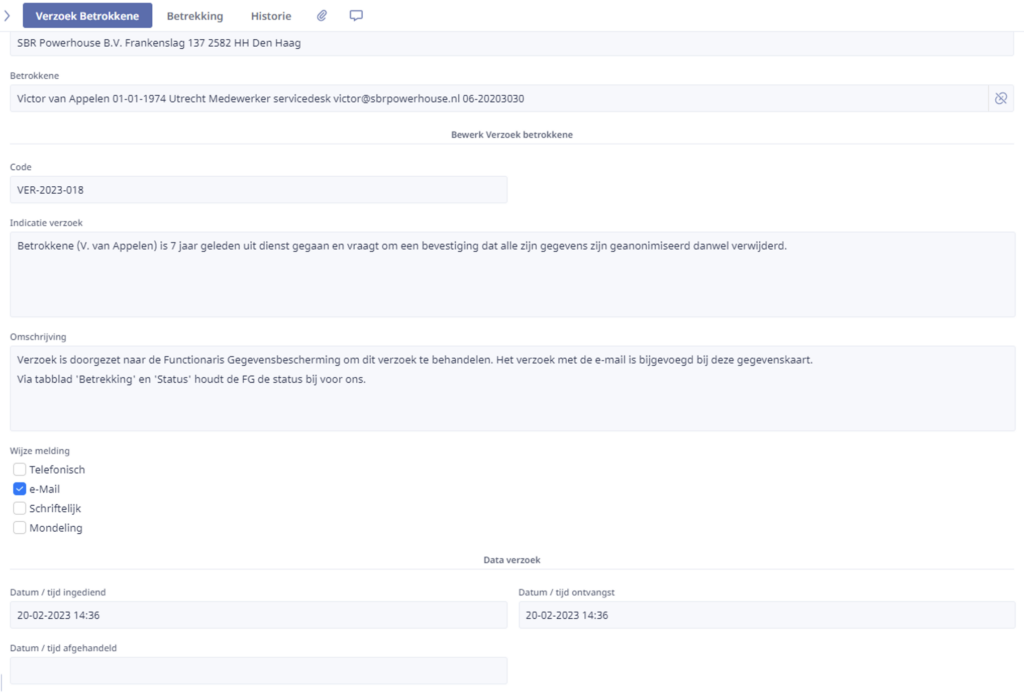
Task: Go to the Historie tab
Action: [271, 16]
